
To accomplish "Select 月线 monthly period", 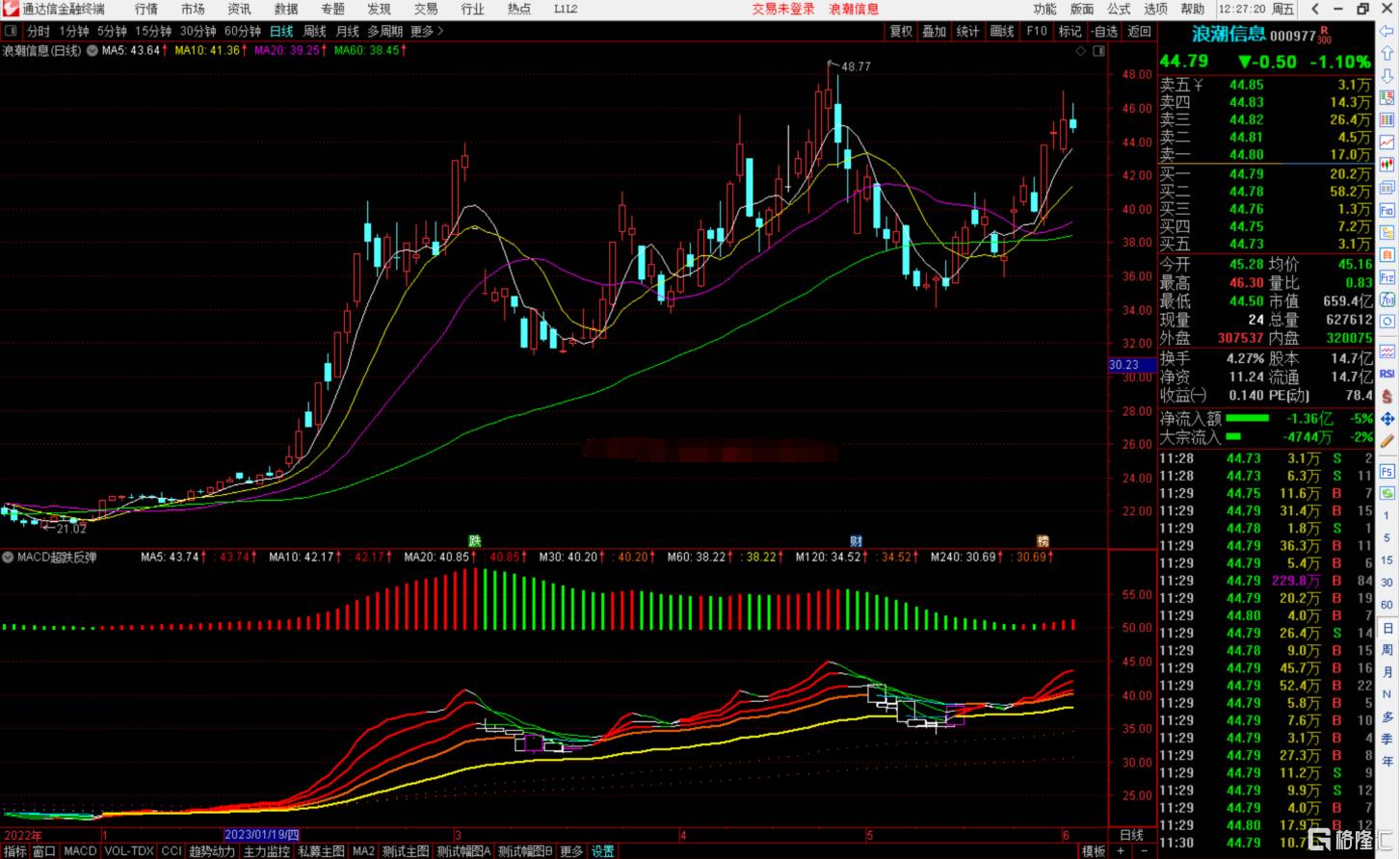I will click(x=347, y=32).
